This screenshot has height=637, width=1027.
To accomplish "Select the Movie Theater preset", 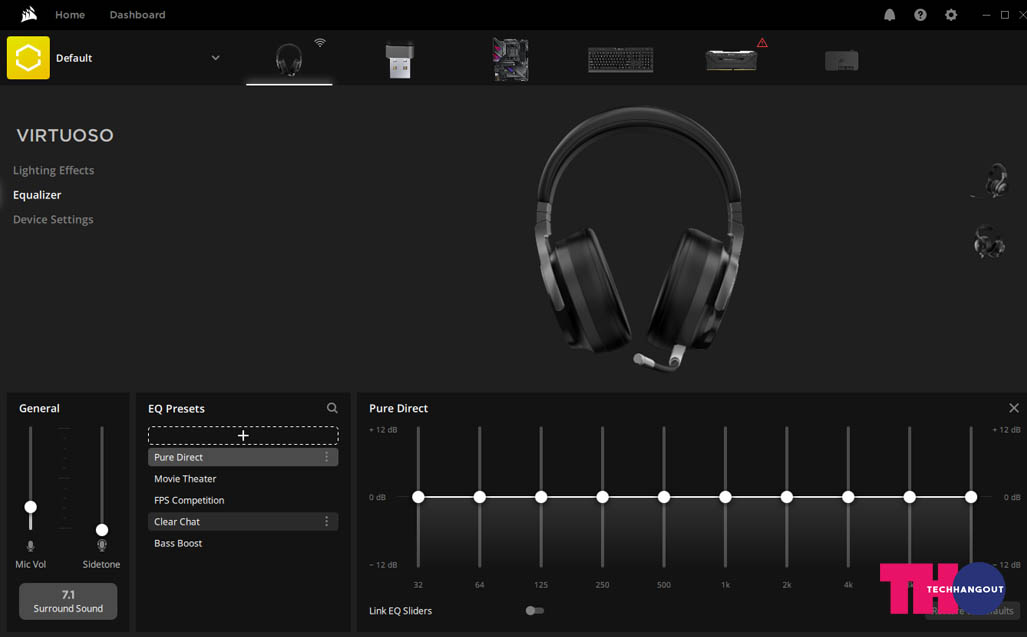I will coord(243,479).
